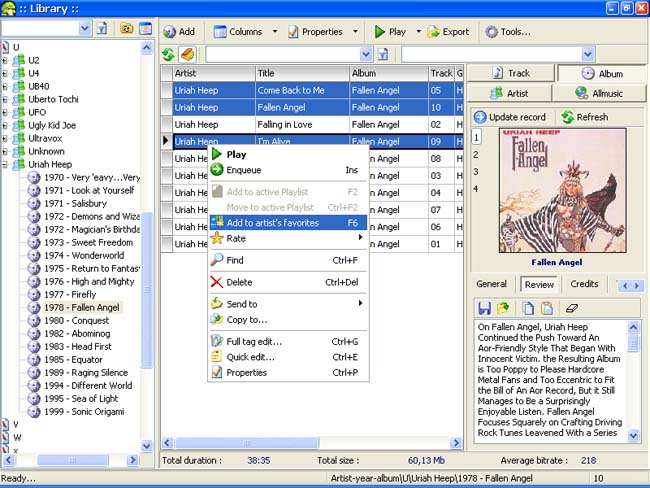
Task: Select "Full tag edit..." in the context menu
Action: (x=254, y=341)
